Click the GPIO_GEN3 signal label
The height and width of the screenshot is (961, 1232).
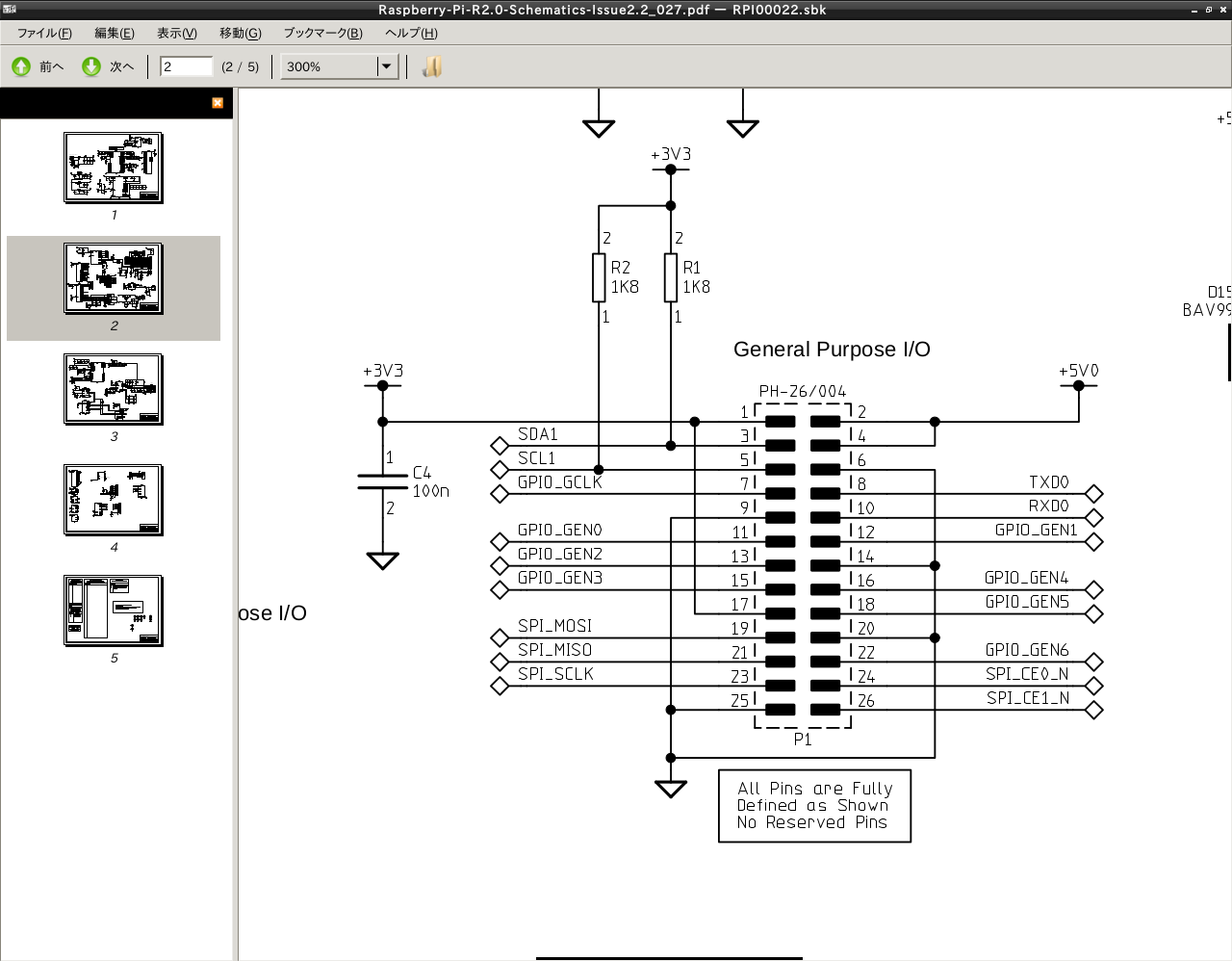point(559,578)
